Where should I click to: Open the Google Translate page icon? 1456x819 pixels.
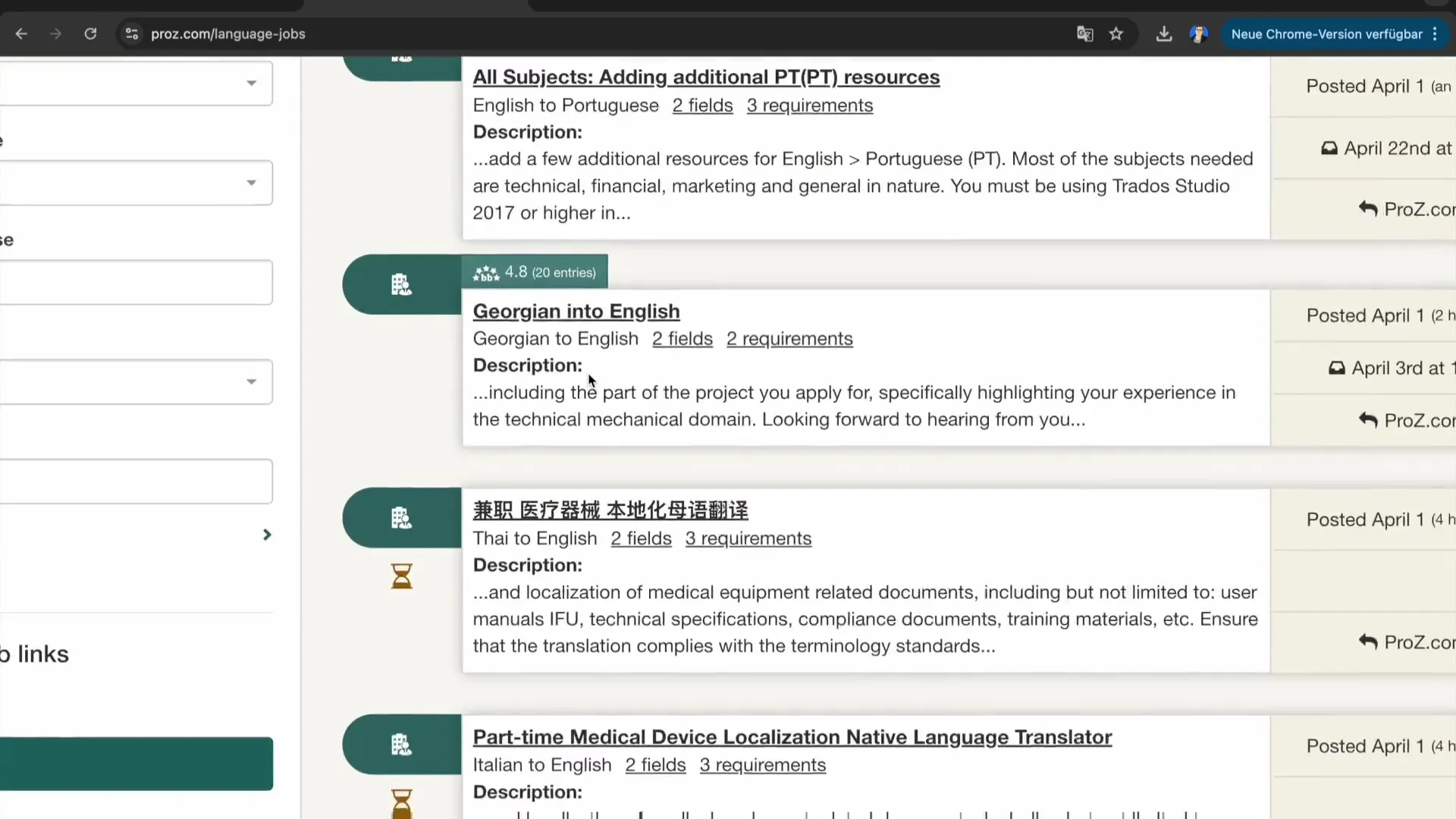pyautogui.click(x=1084, y=34)
